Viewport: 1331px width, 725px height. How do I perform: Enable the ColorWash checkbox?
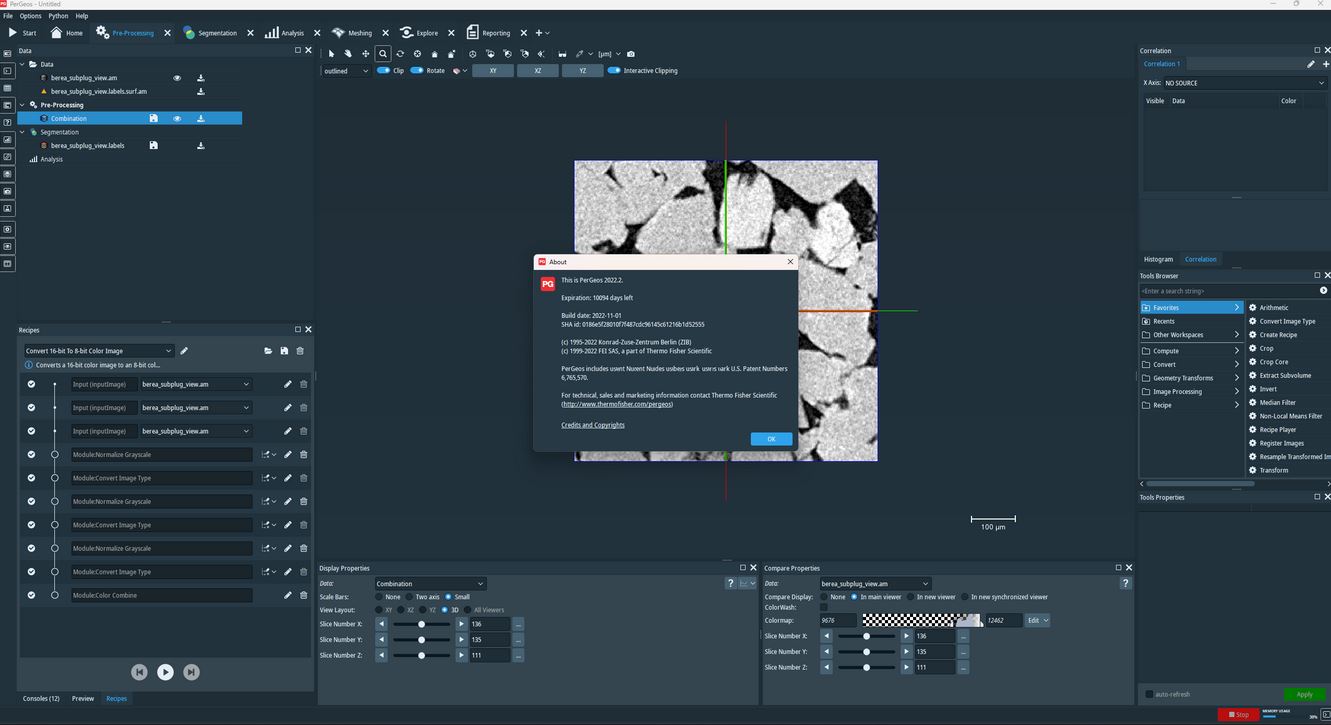823,607
